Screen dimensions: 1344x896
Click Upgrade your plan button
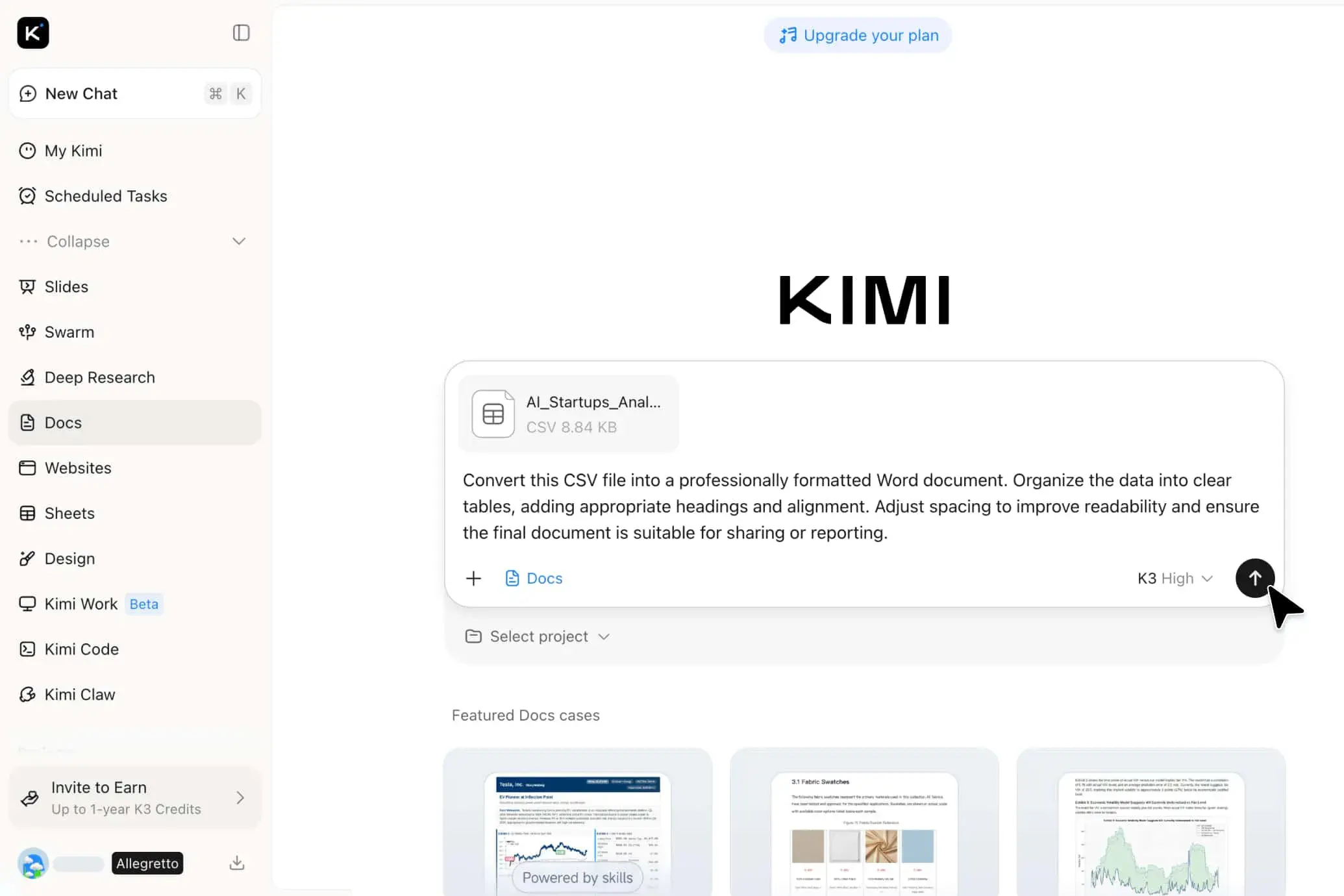tap(858, 35)
